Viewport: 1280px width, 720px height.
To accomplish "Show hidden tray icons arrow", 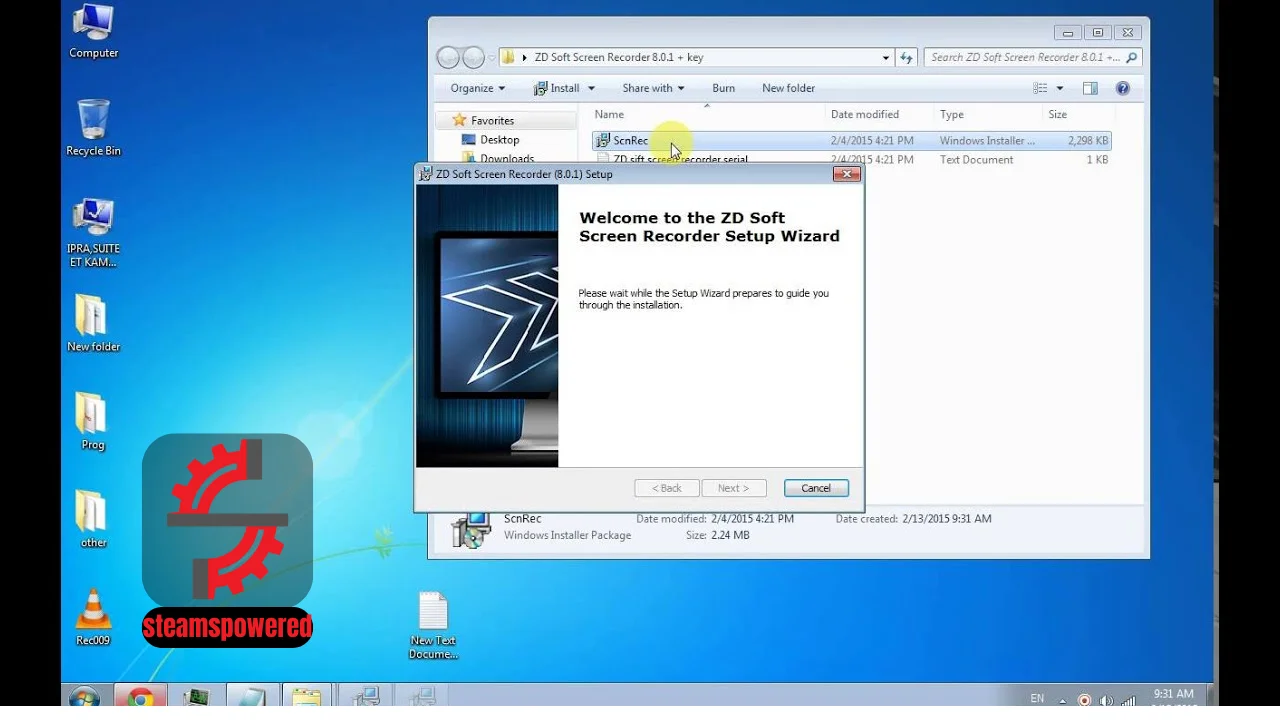I will (1064, 700).
